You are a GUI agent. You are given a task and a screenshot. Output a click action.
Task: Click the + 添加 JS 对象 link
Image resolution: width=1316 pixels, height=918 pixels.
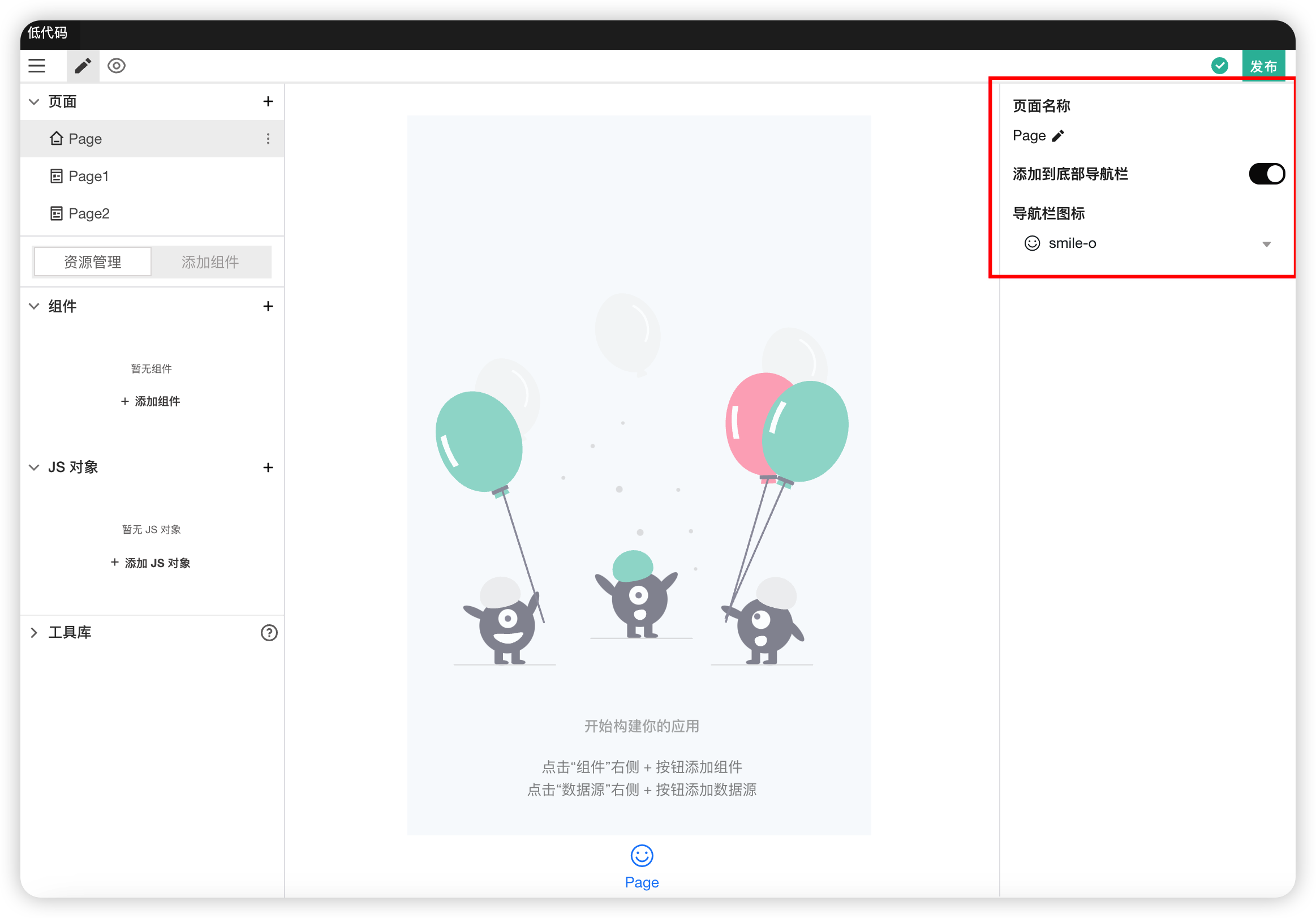pyautogui.click(x=150, y=563)
